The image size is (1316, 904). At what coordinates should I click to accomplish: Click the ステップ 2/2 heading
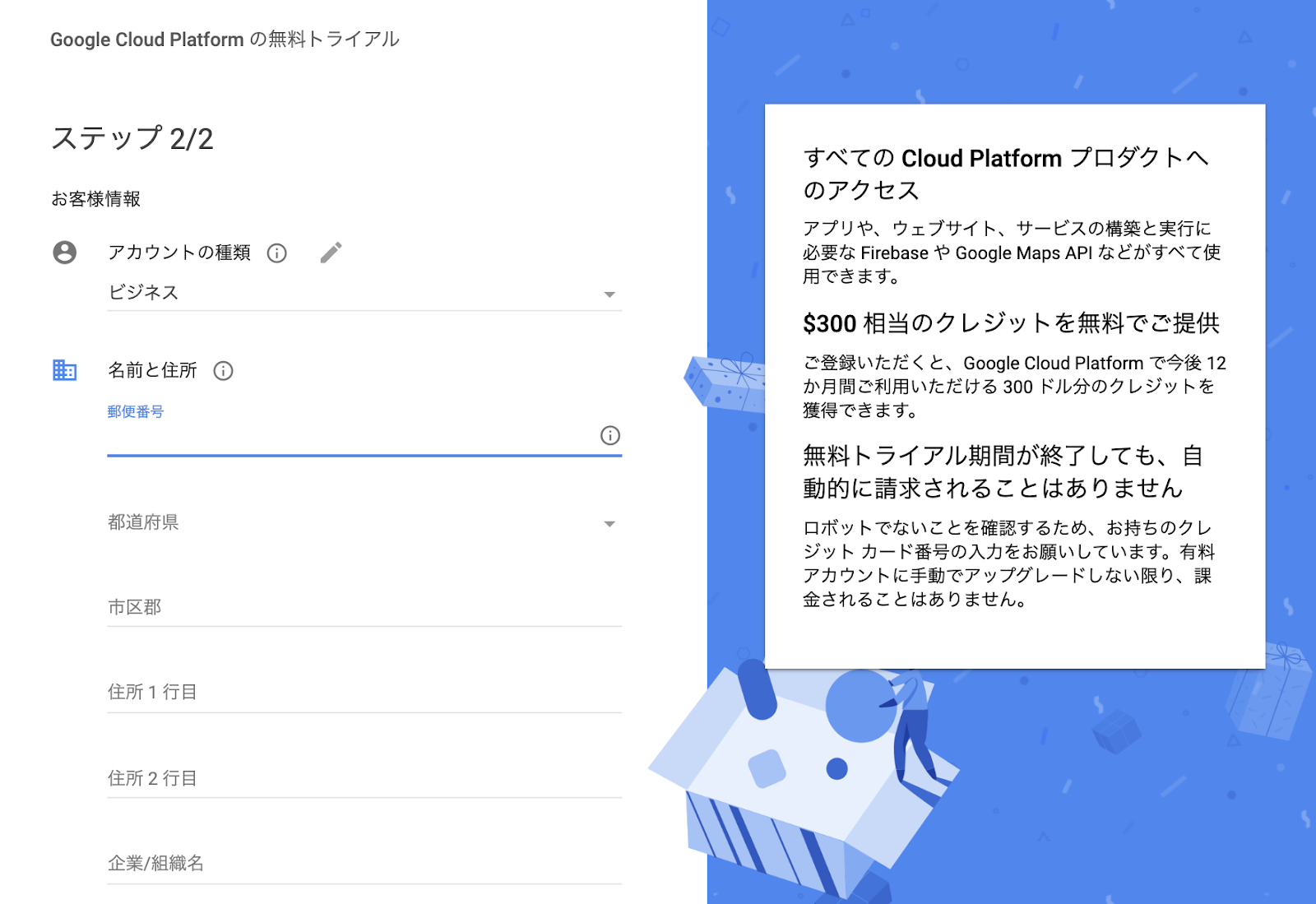click(x=132, y=138)
